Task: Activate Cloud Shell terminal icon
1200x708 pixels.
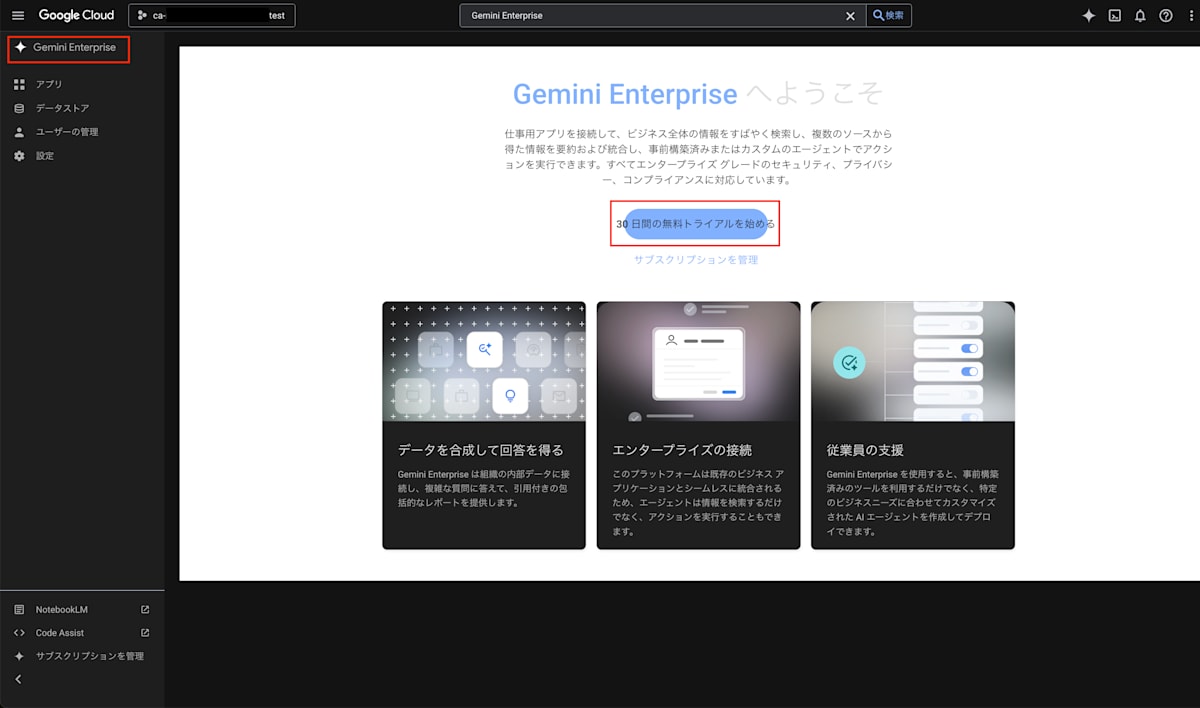Action: click(x=1115, y=15)
